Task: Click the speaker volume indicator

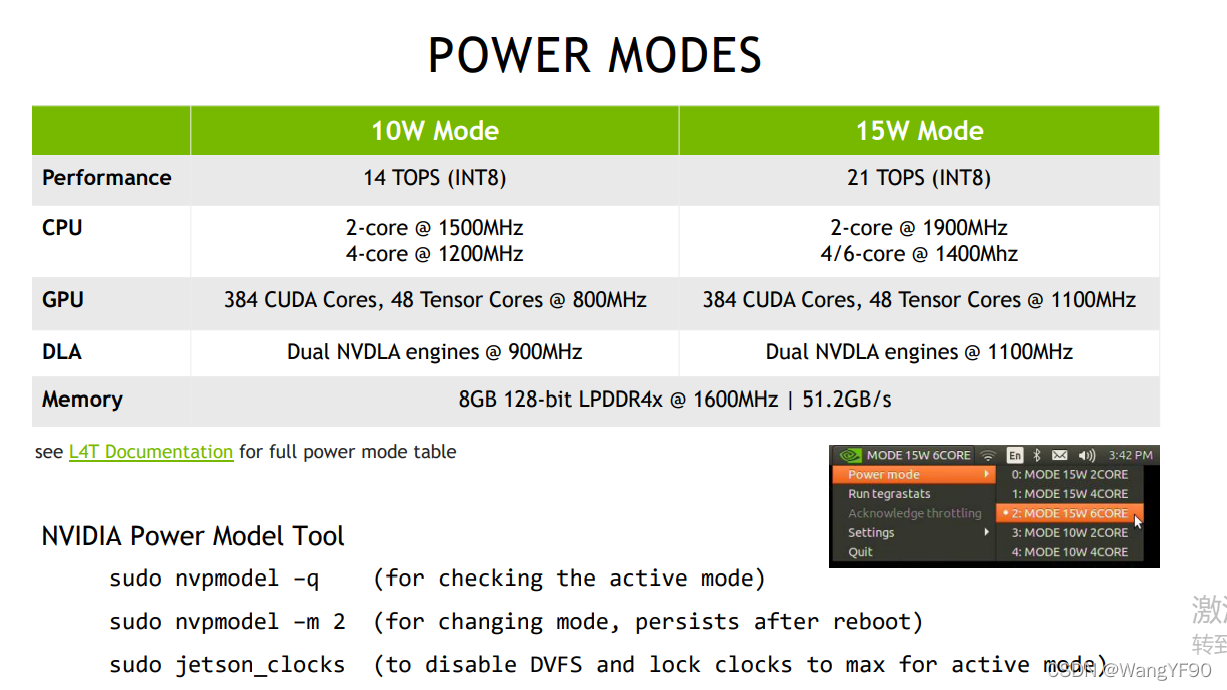Action: [1087, 455]
